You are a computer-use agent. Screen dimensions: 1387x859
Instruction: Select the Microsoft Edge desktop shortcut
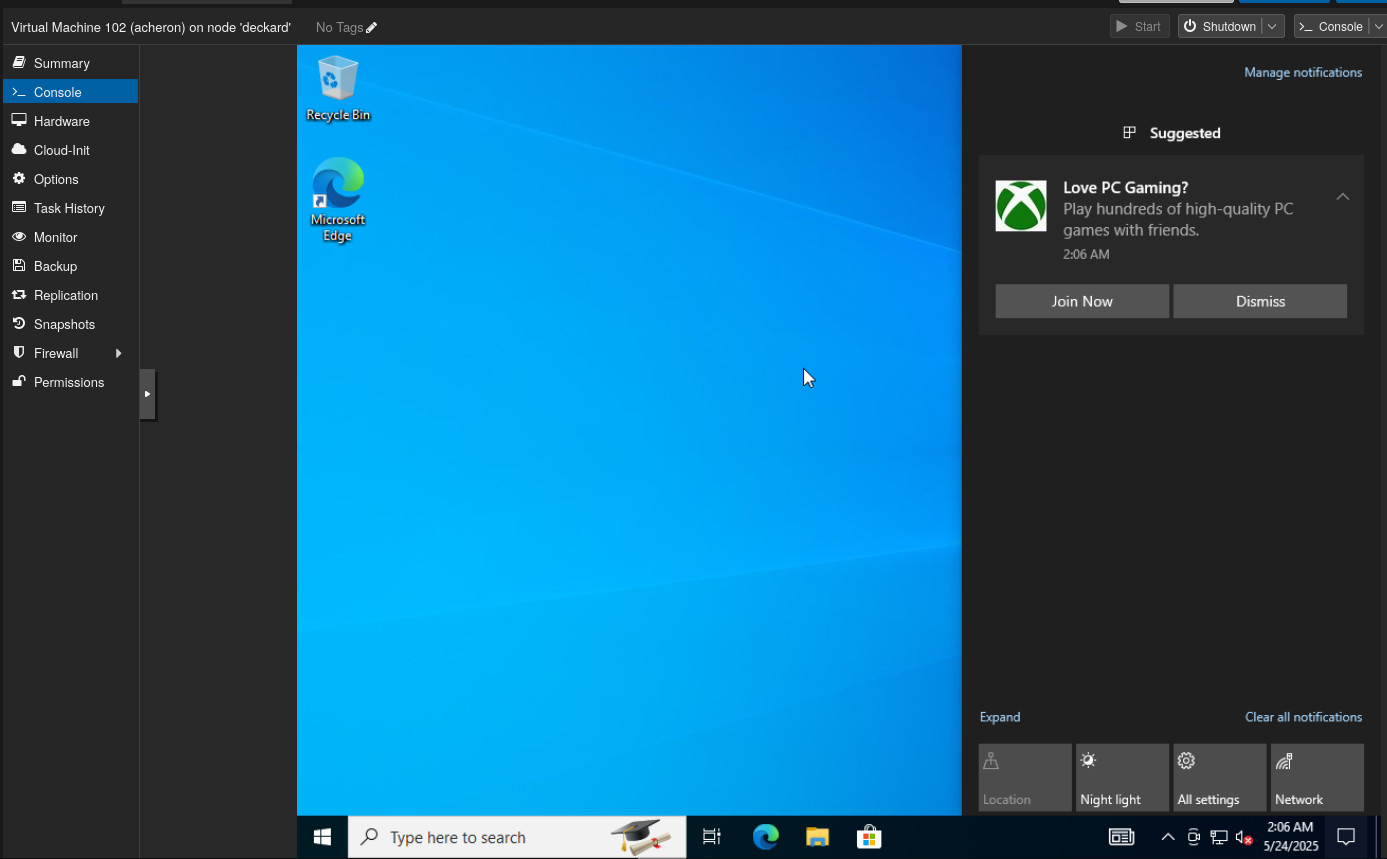[x=338, y=200]
